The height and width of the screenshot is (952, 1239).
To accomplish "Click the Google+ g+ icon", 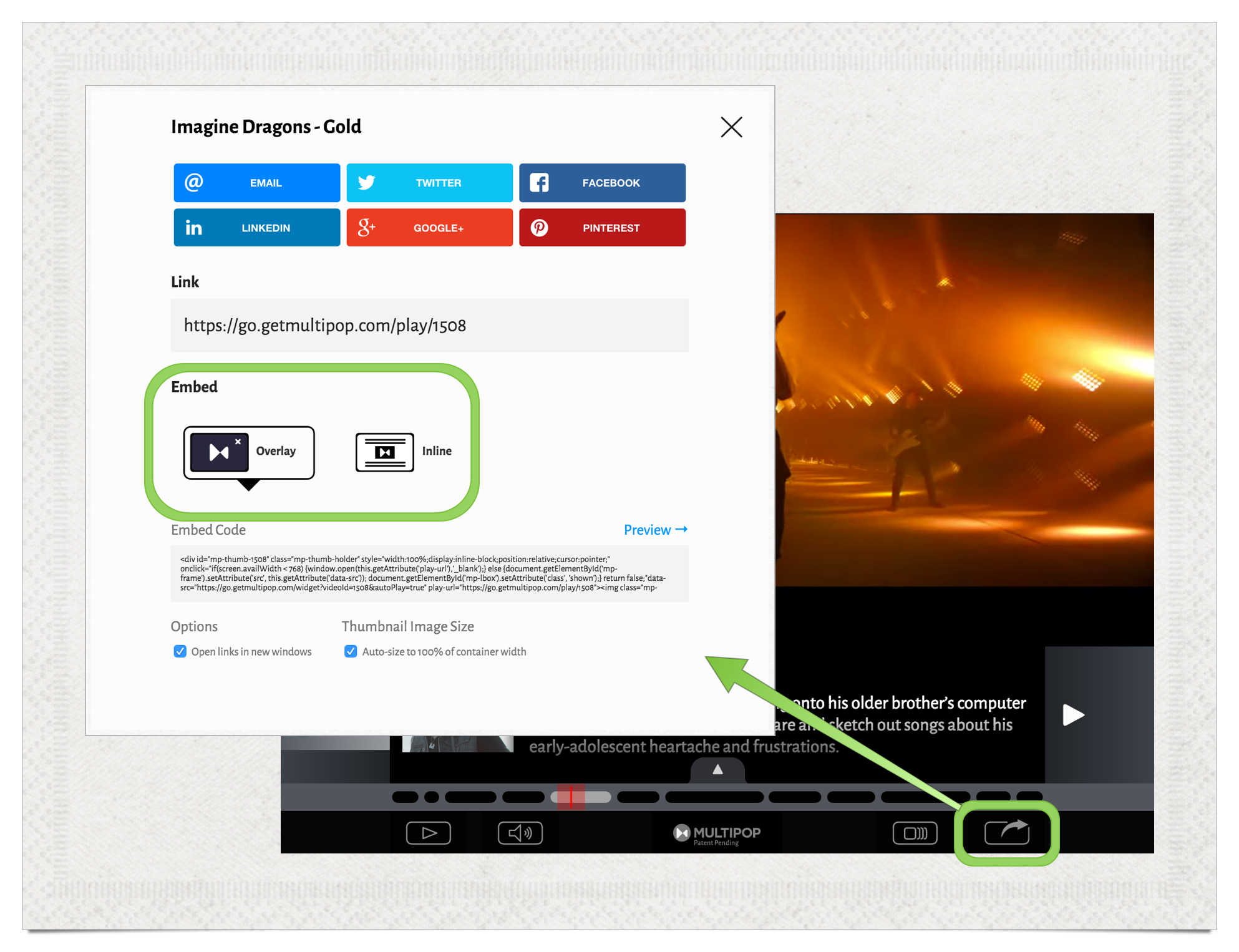I will (366, 227).
